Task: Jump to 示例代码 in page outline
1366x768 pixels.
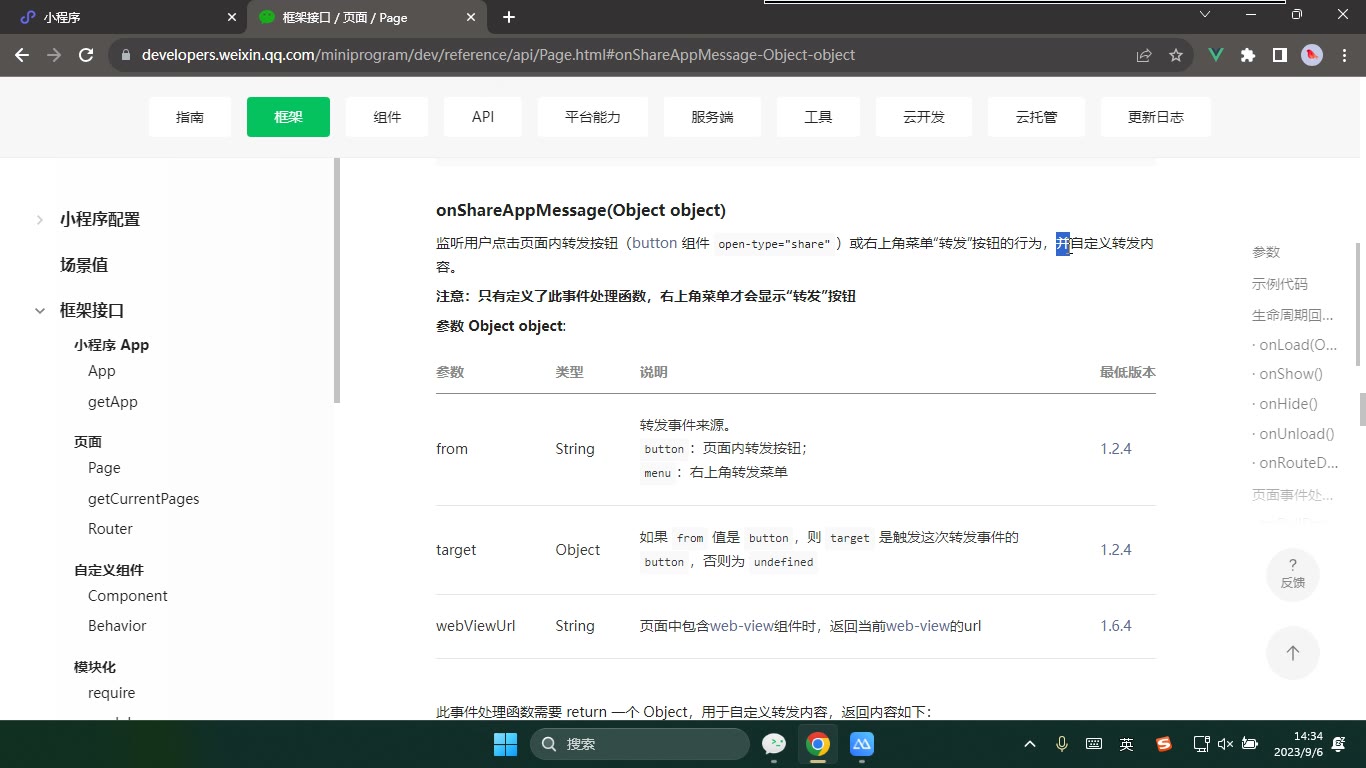Action: pos(1280,284)
